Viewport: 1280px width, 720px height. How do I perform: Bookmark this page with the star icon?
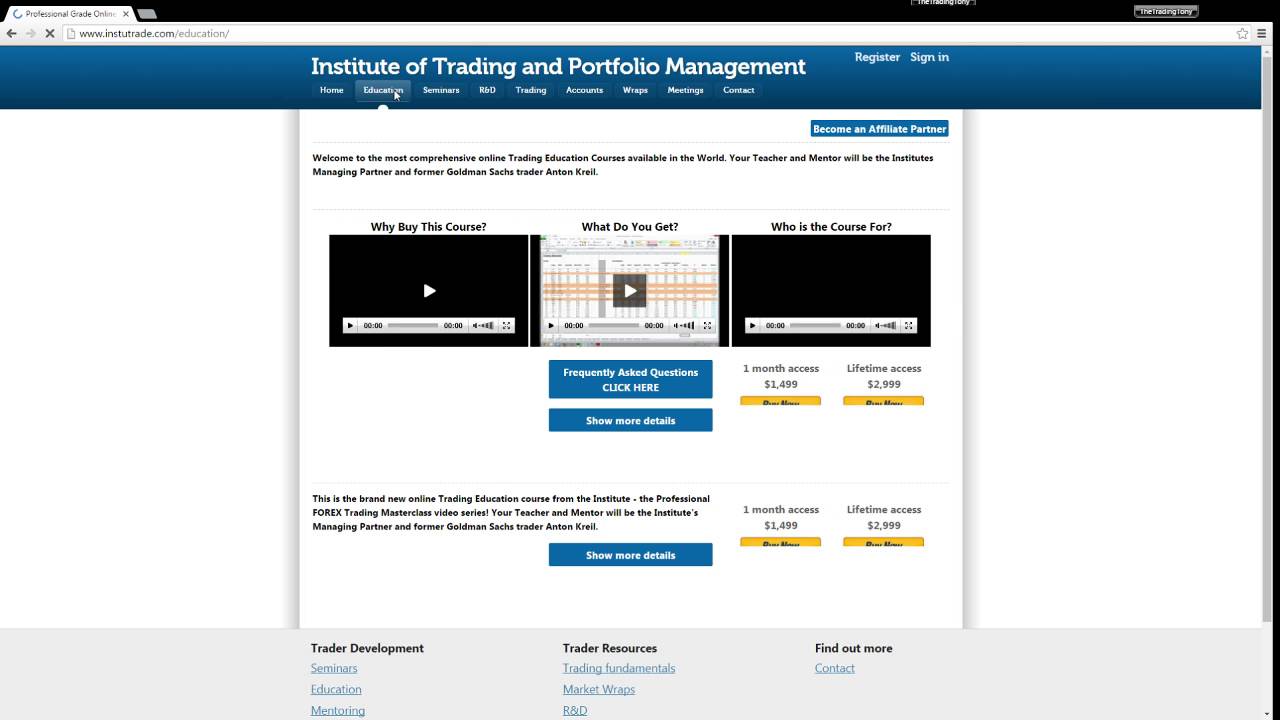1243,33
